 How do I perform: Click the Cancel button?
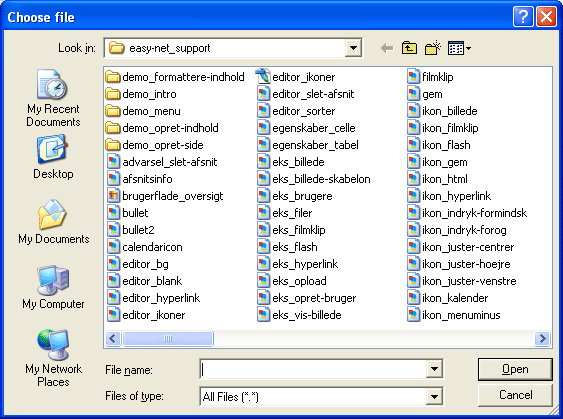tap(515, 395)
